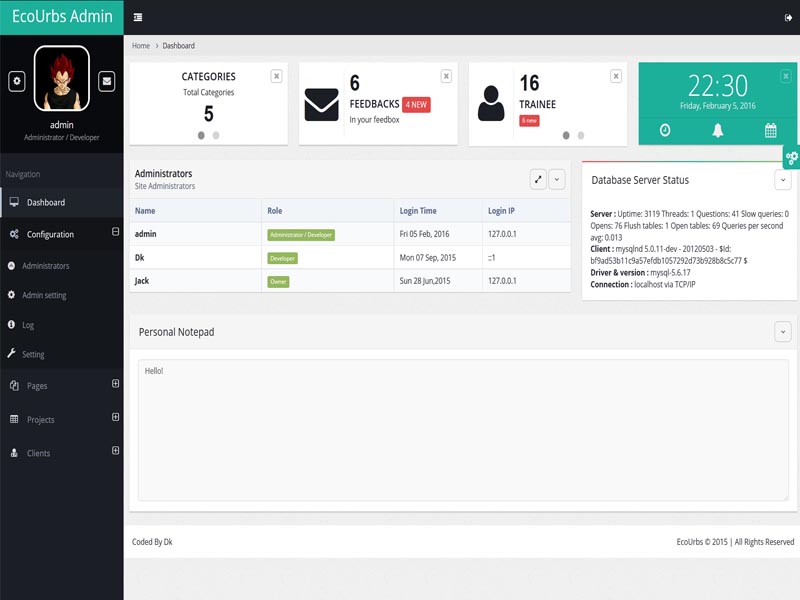The image size is (800, 600).
Task: Close the Feedbacks widget
Action: 446,77
